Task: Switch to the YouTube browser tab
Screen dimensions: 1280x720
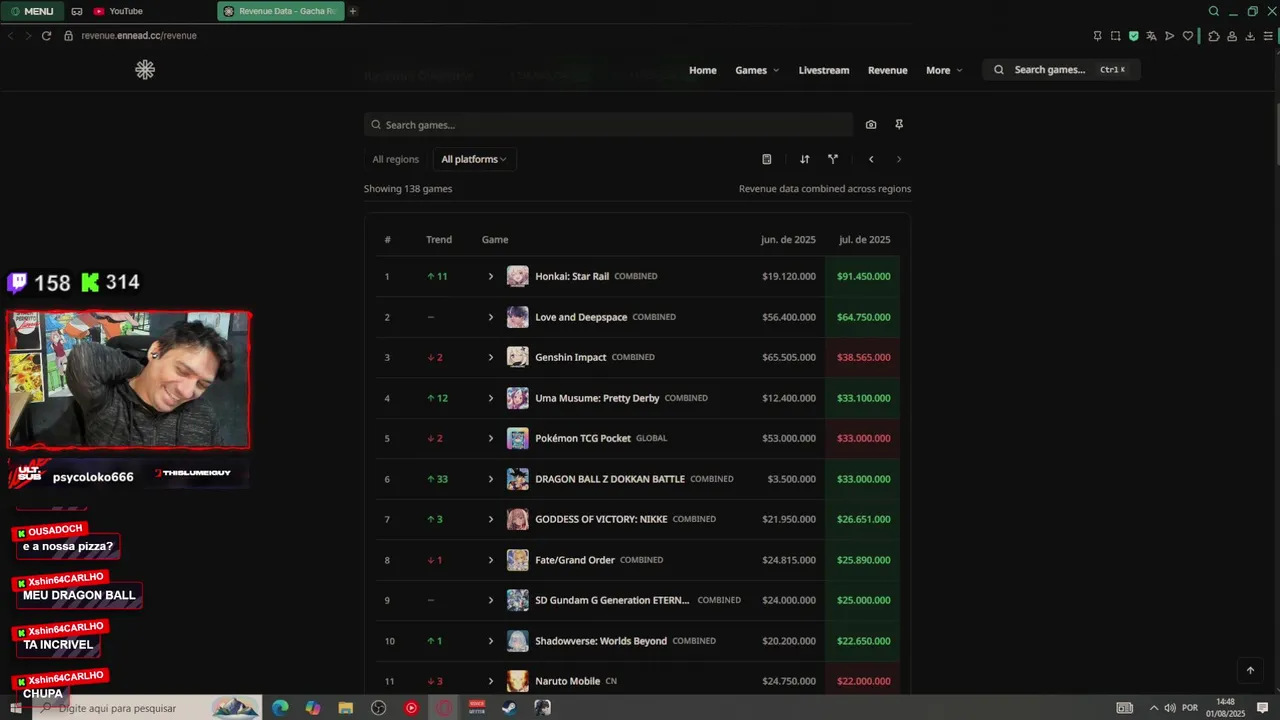Action: 119,11
